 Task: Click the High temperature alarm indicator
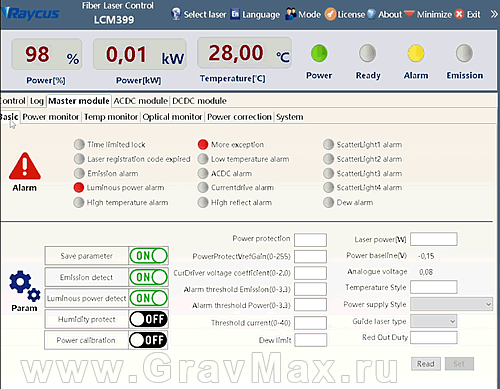[x=79, y=202]
